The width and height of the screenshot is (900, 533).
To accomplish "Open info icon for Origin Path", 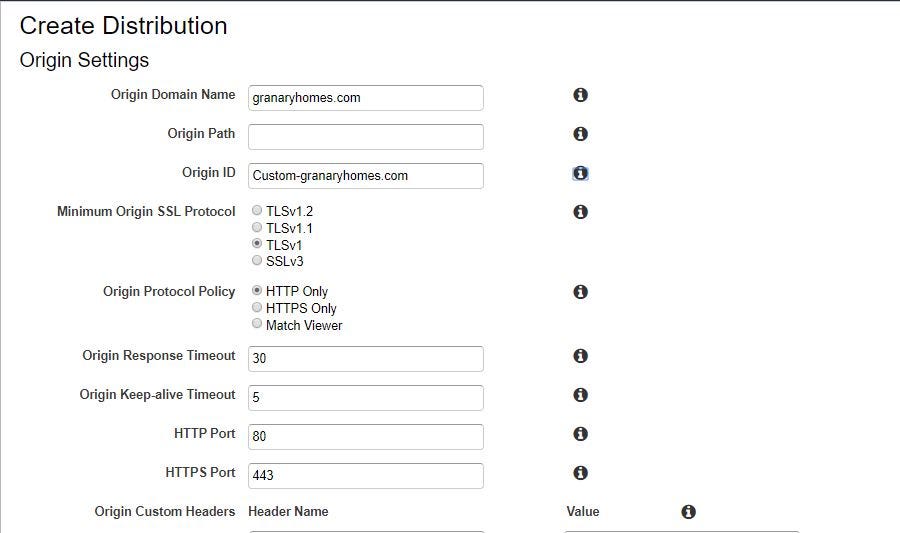I will tap(580, 134).
